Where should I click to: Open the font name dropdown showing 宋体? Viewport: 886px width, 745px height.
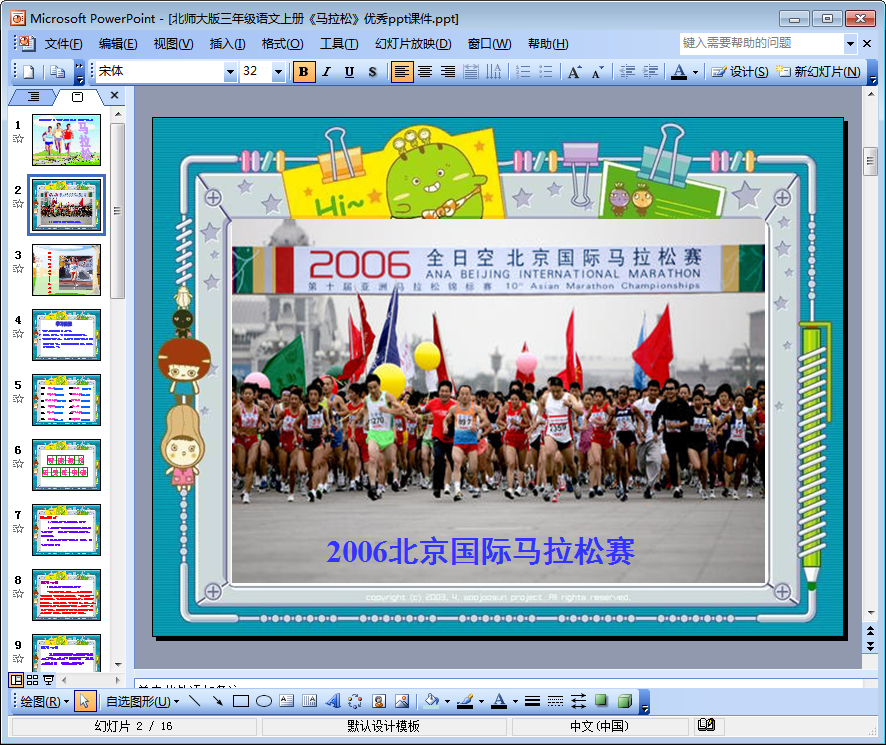tap(230, 72)
